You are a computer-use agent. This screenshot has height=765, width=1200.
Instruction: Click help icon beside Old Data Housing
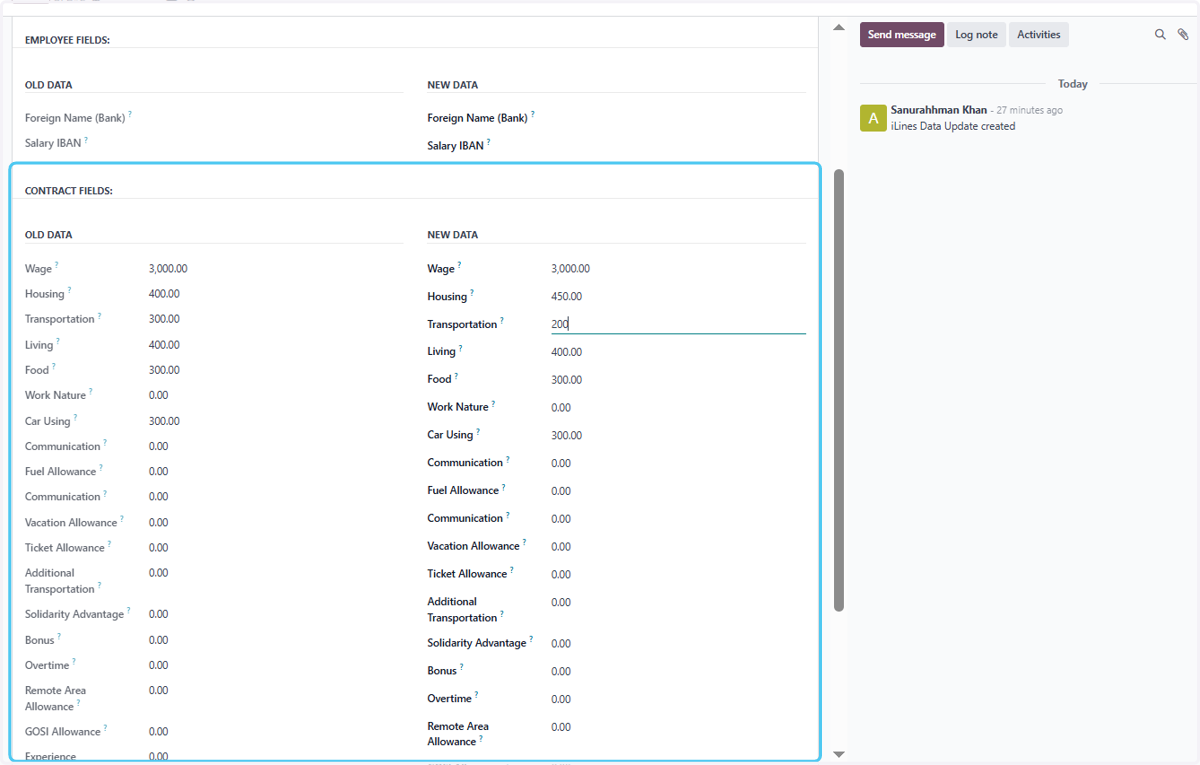point(69,290)
